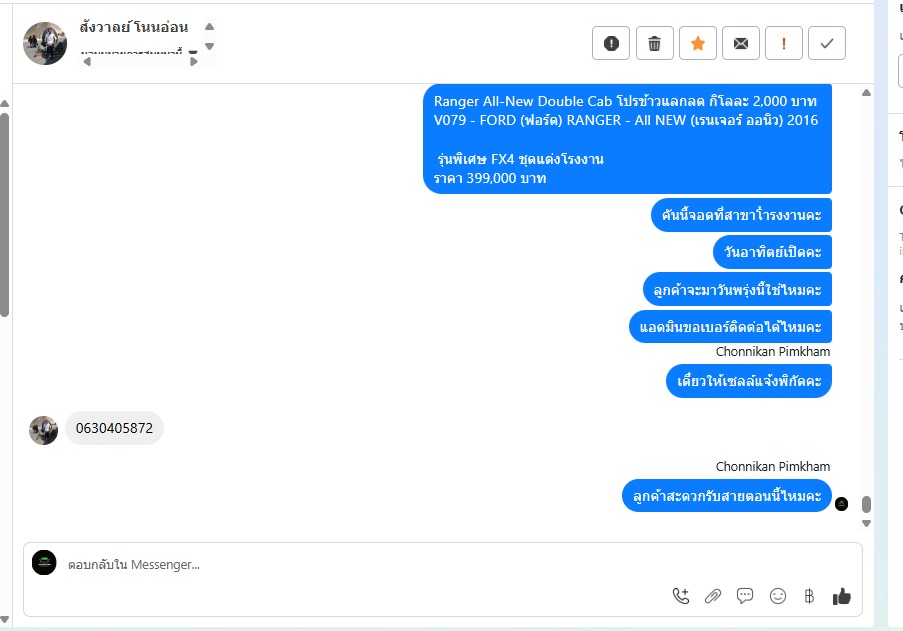Click right arrow under contact subtitle
The width and height of the screenshot is (903, 631).
pyautogui.click(x=194, y=62)
